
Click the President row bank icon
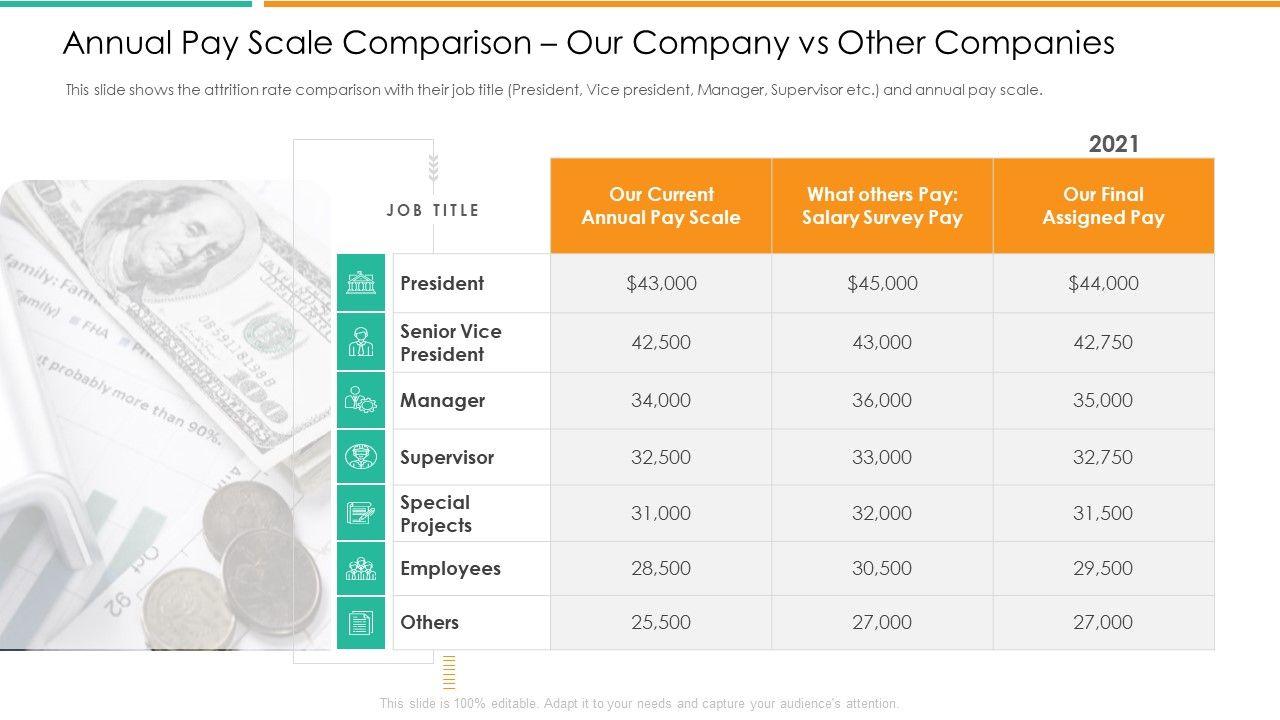pyautogui.click(x=361, y=283)
